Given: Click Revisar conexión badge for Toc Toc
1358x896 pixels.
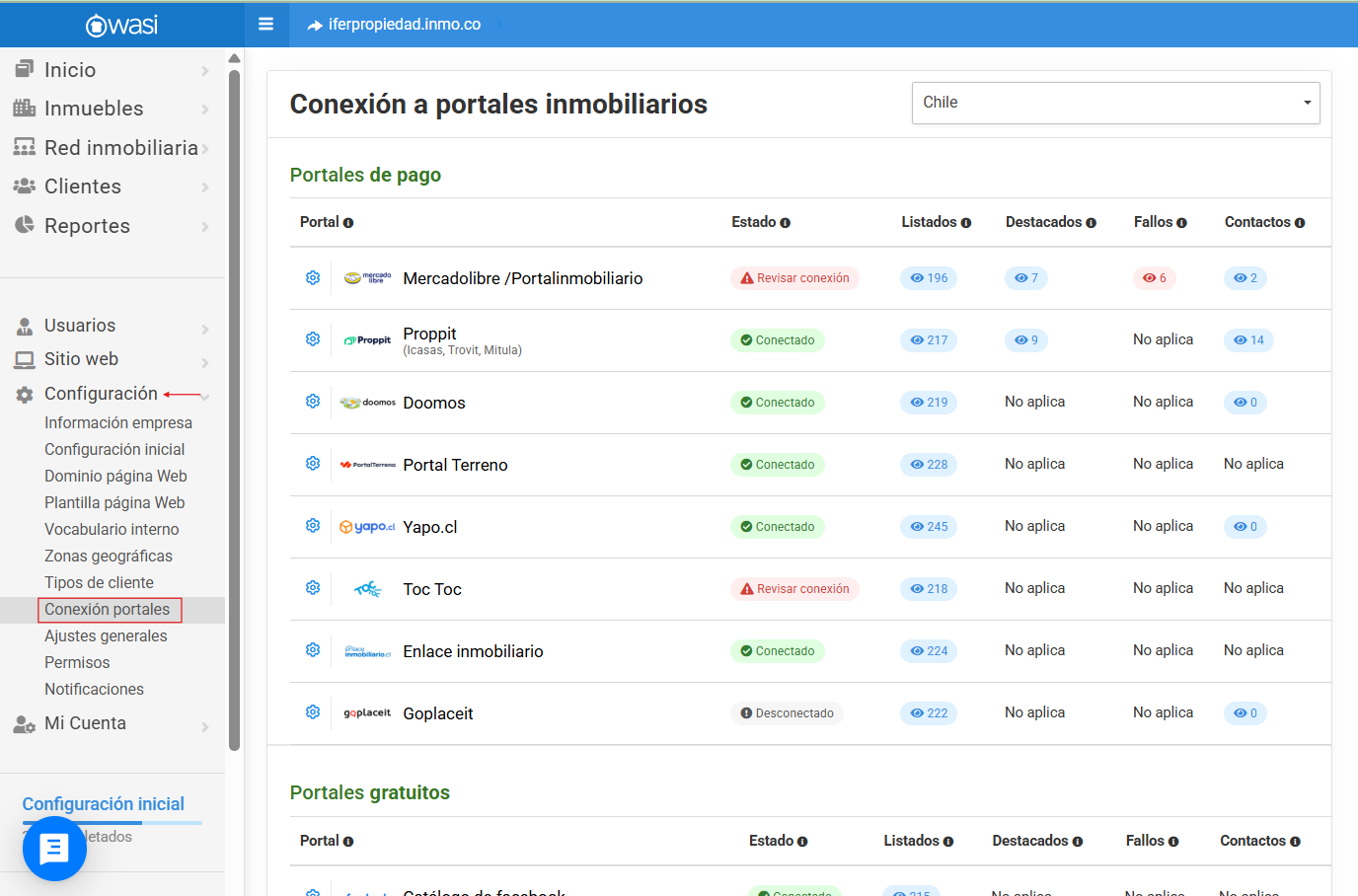Looking at the screenshot, I should [794, 589].
